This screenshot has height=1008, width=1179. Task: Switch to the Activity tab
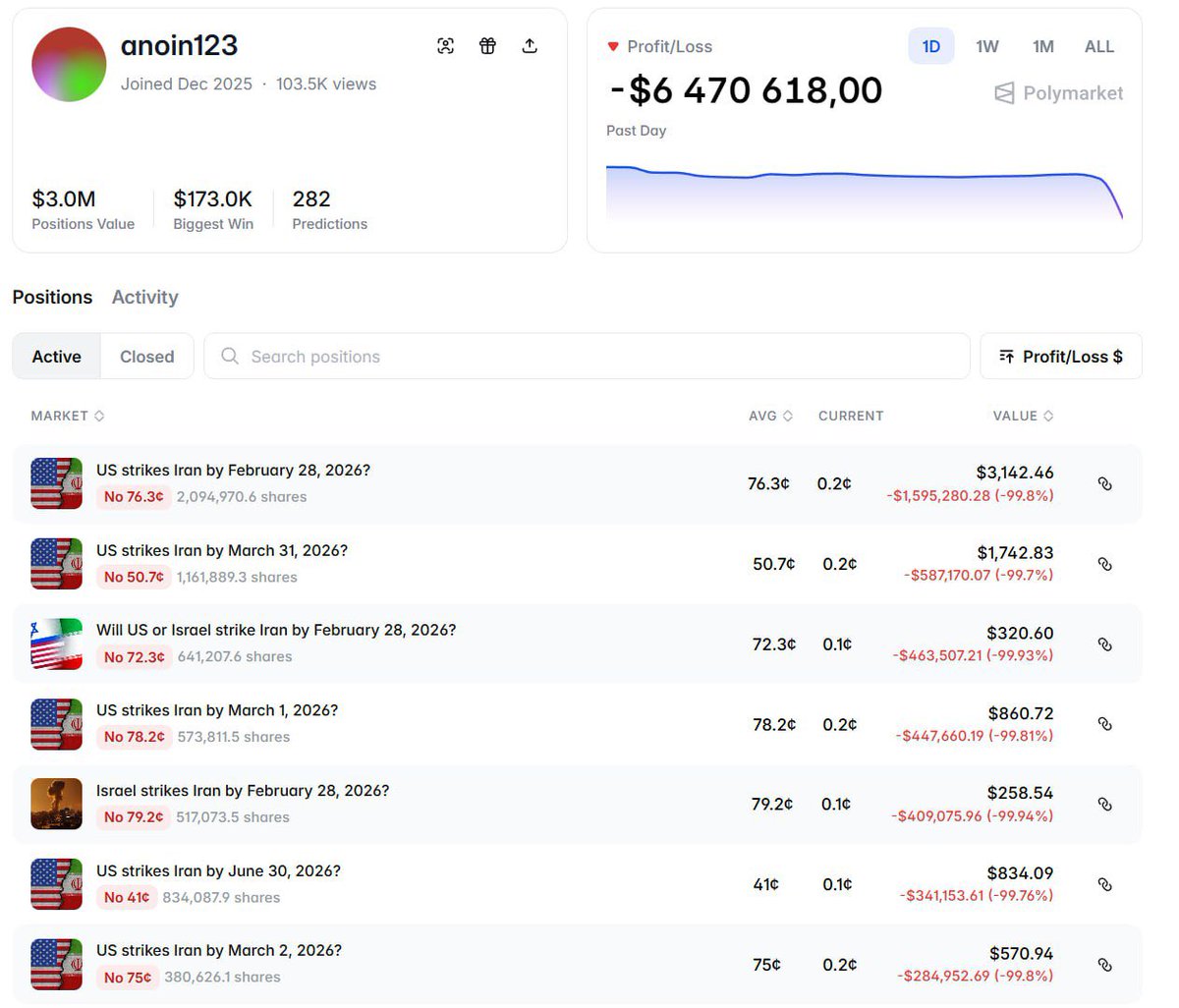144,297
